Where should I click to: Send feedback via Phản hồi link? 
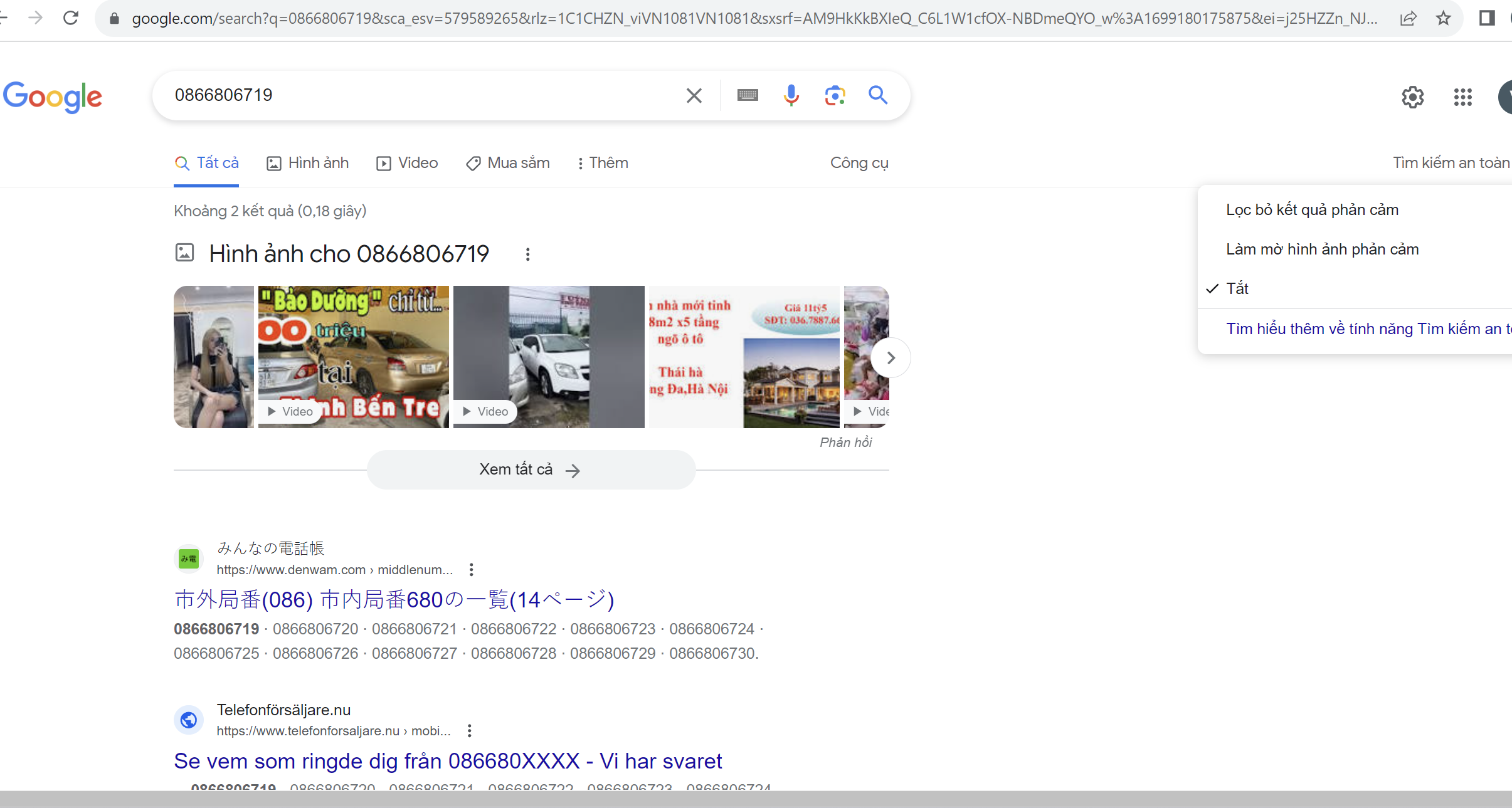point(845,442)
